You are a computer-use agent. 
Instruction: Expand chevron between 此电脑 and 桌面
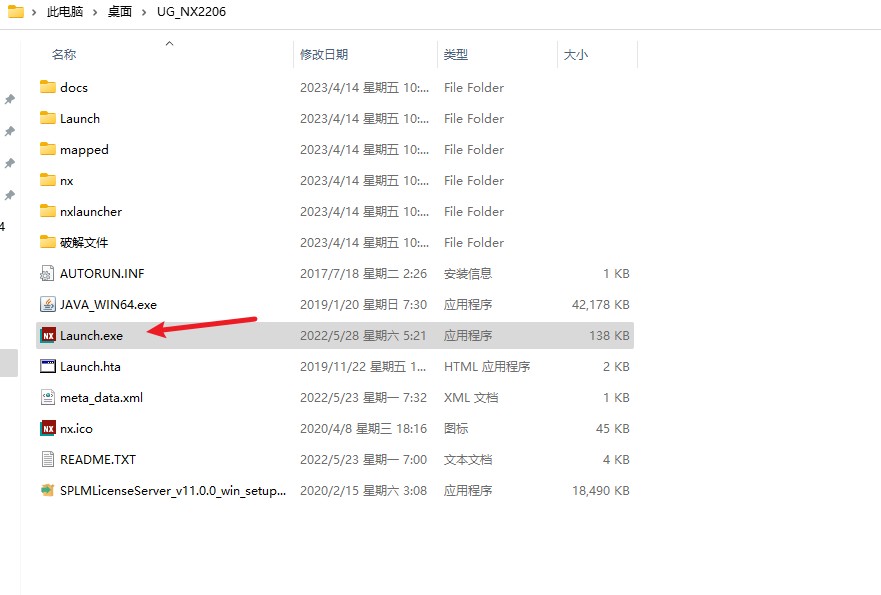[95, 12]
